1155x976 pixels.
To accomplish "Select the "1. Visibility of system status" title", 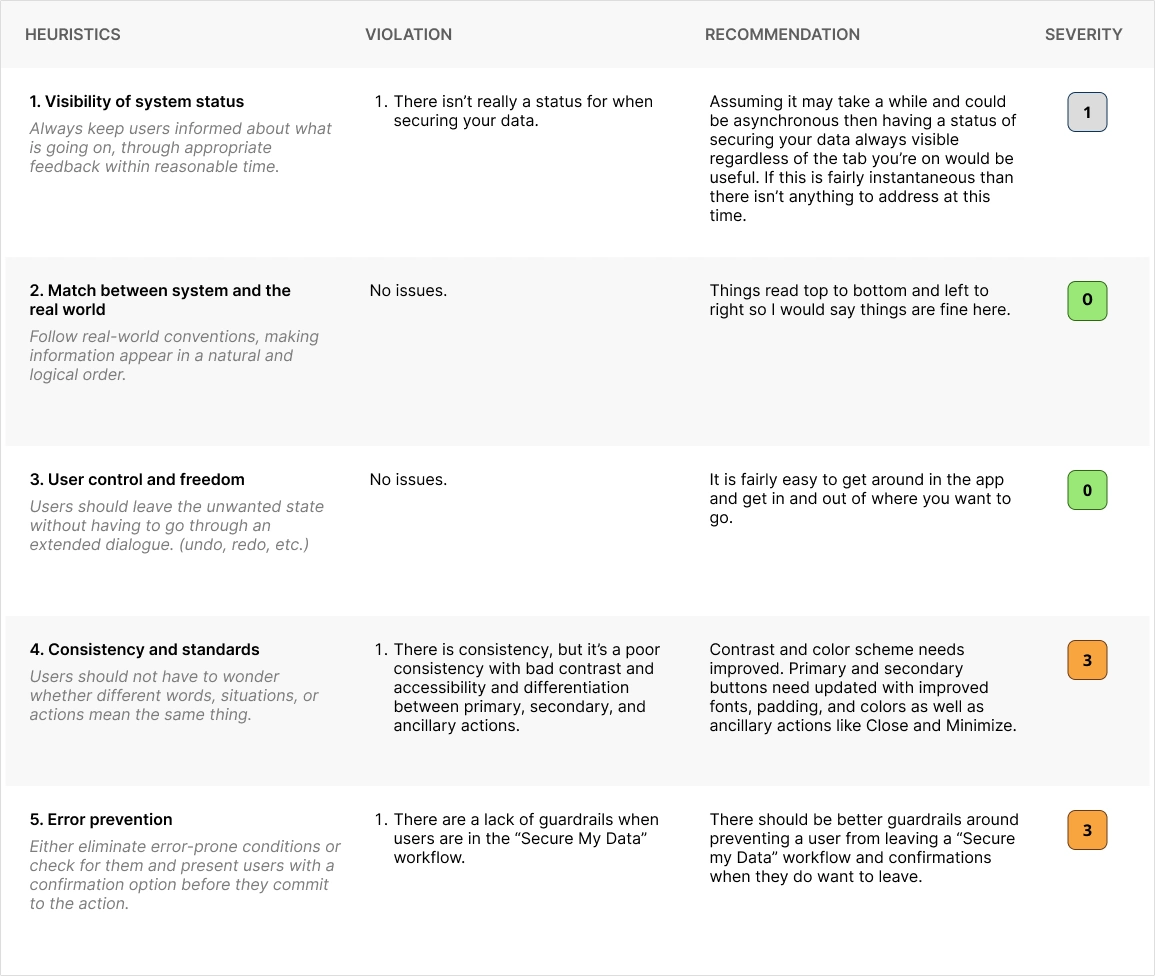I will (x=137, y=102).
